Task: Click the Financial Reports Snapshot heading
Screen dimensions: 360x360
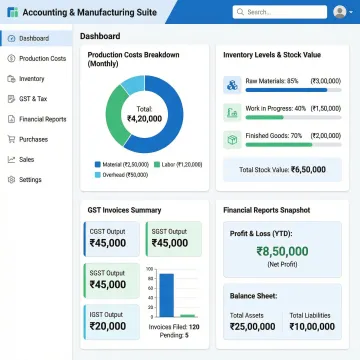Action: pyautogui.click(x=267, y=210)
